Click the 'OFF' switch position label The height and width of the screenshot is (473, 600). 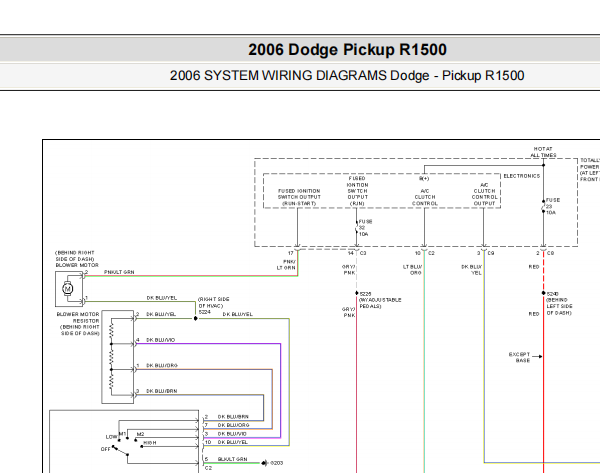tap(106, 449)
